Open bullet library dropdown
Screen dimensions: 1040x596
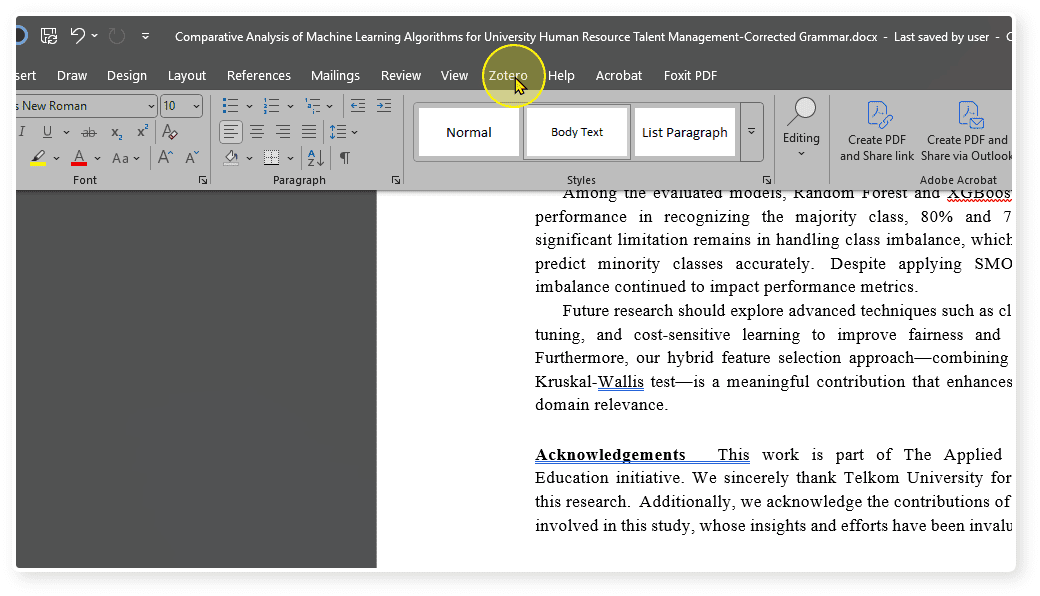pos(249,106)
